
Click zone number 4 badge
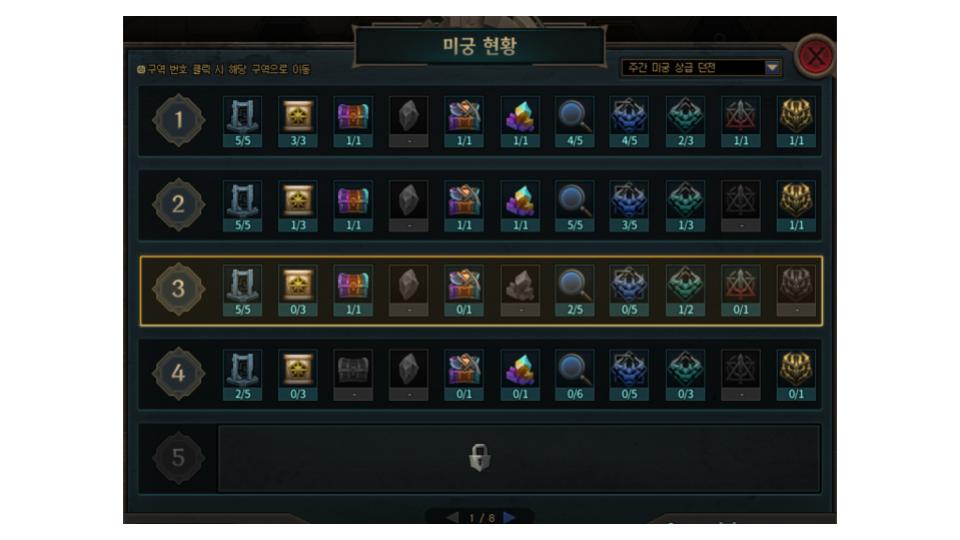tap(178, 373)
